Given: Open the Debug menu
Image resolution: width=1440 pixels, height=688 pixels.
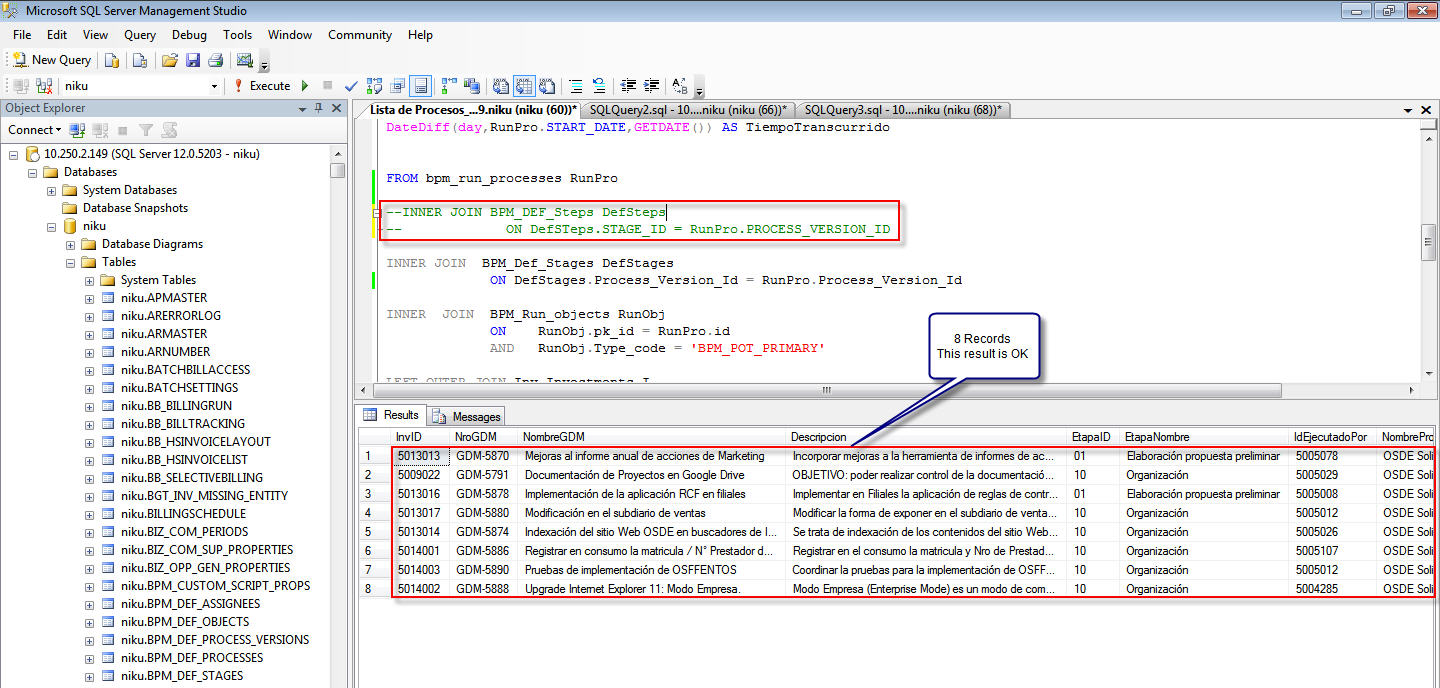Looking at the screenshot, I should click(189, 35).
